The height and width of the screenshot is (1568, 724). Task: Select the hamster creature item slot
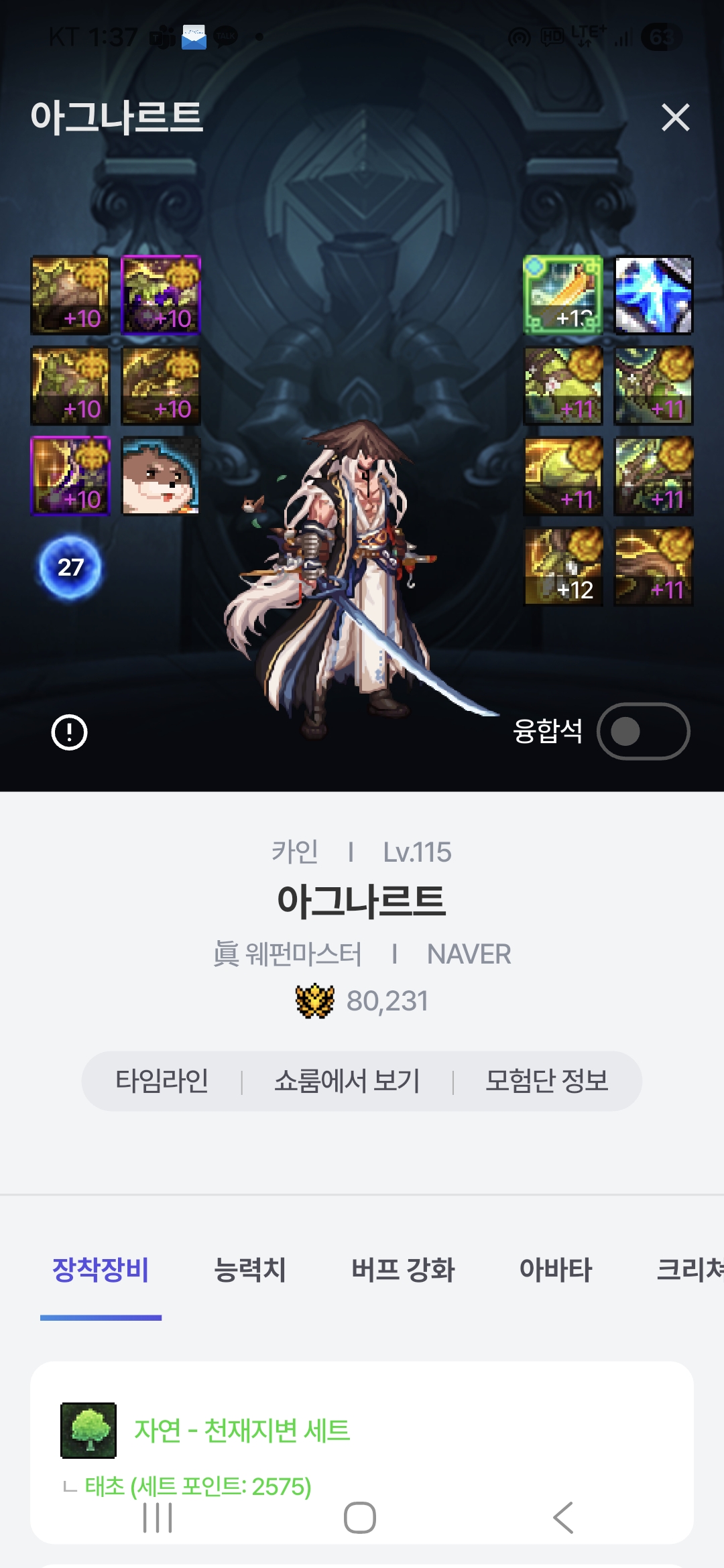point(161,476)
